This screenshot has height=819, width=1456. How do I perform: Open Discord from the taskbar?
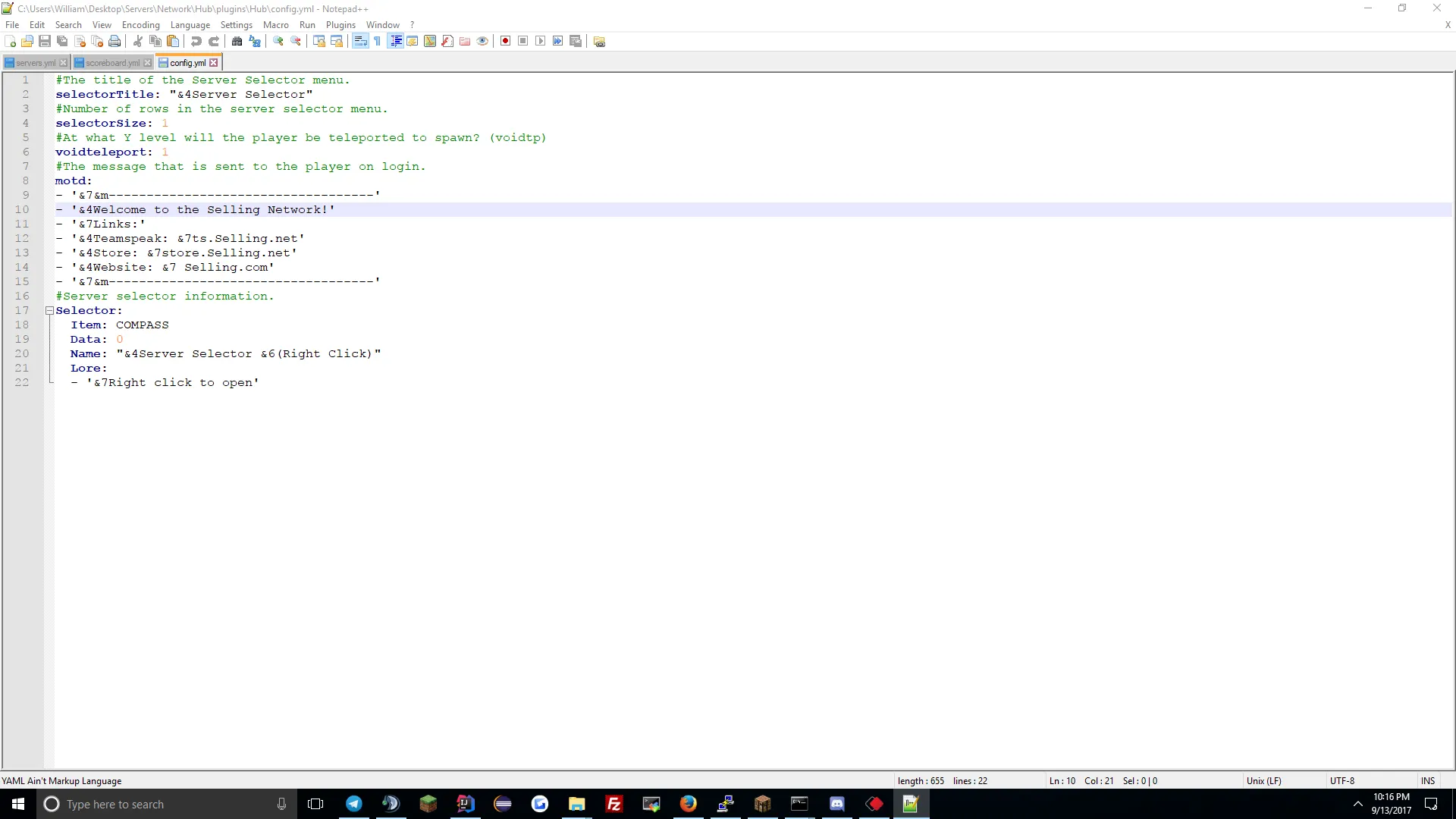click(x=836, y=804)
